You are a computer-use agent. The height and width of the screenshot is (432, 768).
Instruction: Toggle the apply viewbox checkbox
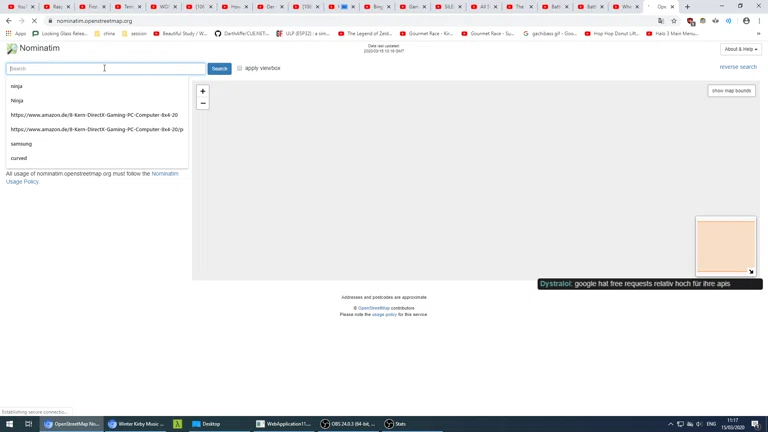(240, 68)
